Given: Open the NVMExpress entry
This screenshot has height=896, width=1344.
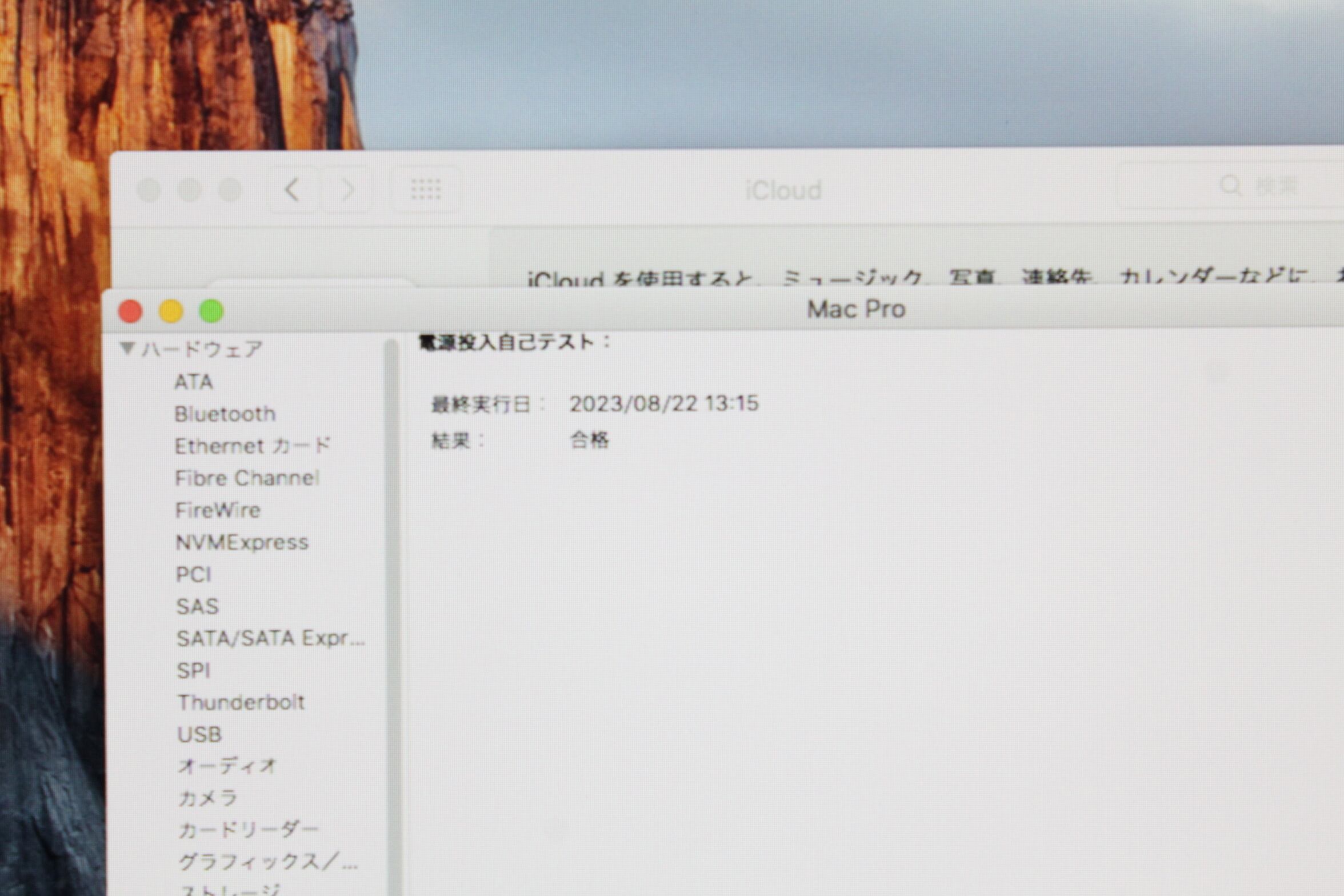Looking at the screenshot, I should point(242,542).
